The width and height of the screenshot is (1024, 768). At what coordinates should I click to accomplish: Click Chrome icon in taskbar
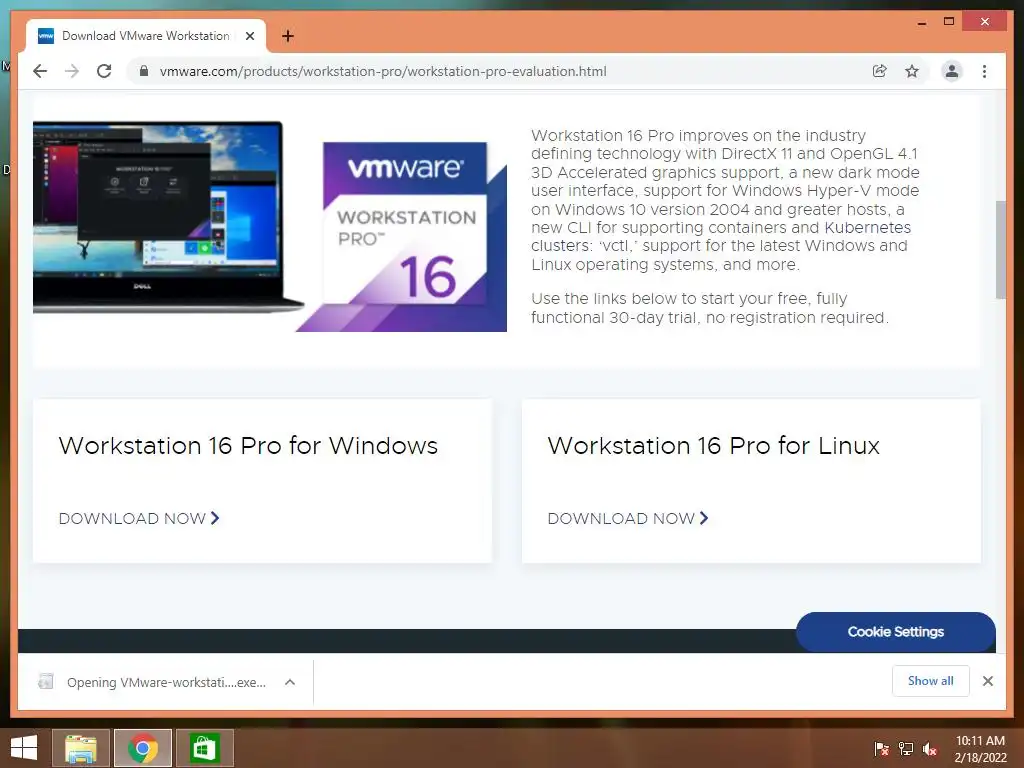point(143,748)
